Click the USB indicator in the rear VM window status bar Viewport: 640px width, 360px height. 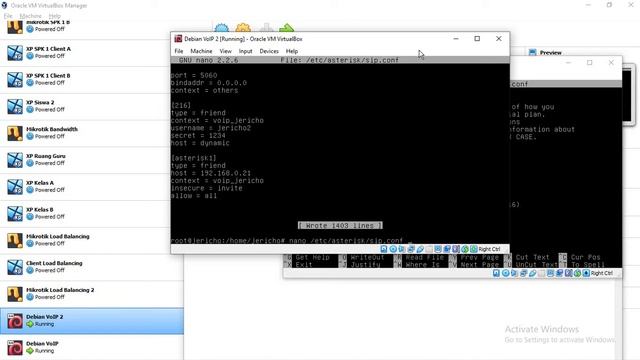[x=533, y=273]
